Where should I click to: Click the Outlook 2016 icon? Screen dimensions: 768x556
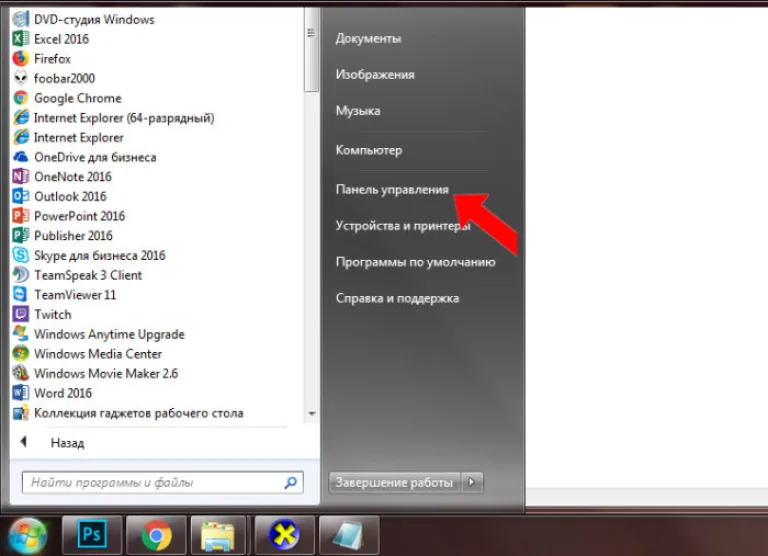click(x=21, y=196)
